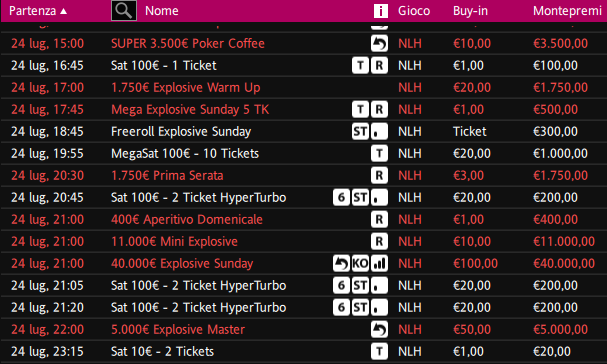
Task: Click the €11.000,00 prize pool value
Action: tap(564, 242)
